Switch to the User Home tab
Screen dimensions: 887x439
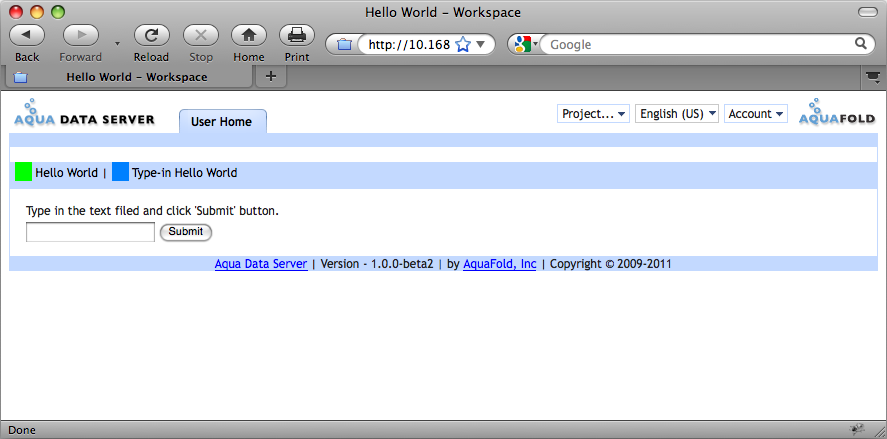tap(222, 122)
